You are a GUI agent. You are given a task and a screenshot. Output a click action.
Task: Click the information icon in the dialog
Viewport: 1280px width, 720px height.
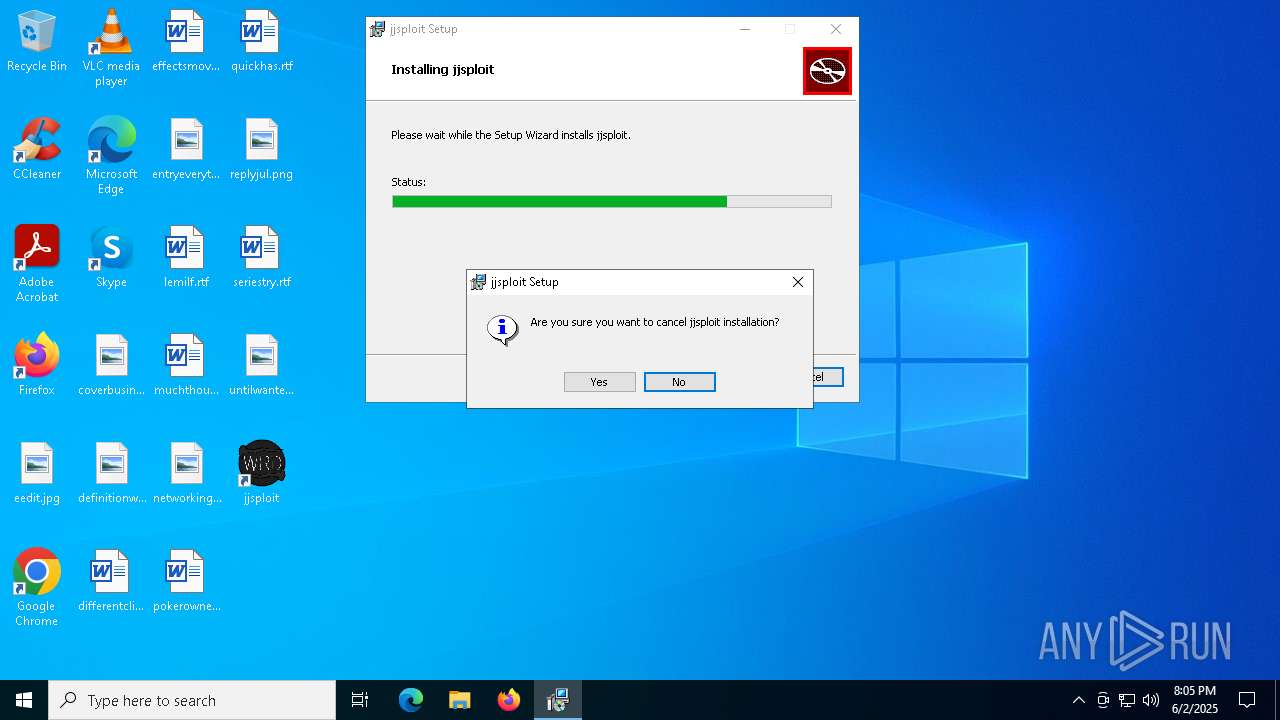tap(502, 329)
